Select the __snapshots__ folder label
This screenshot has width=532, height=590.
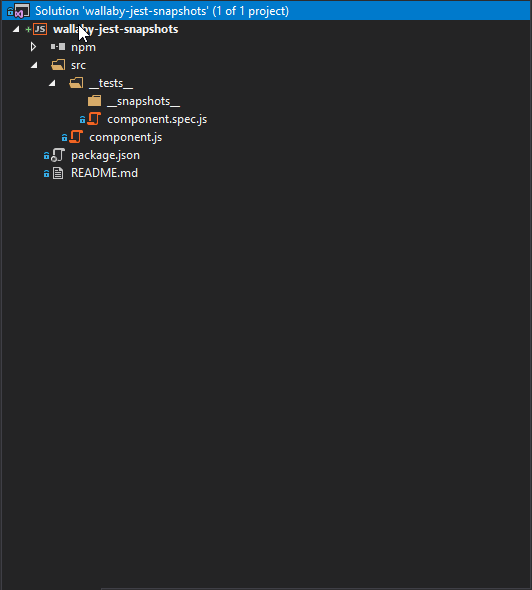click(143, 101)
